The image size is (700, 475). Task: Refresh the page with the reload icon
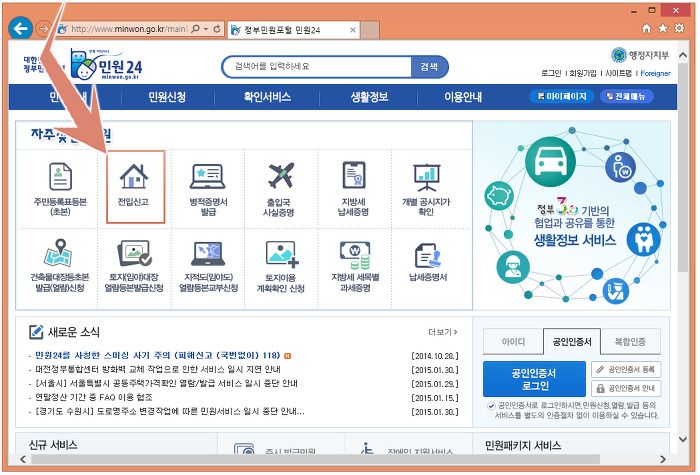(217, 29)
